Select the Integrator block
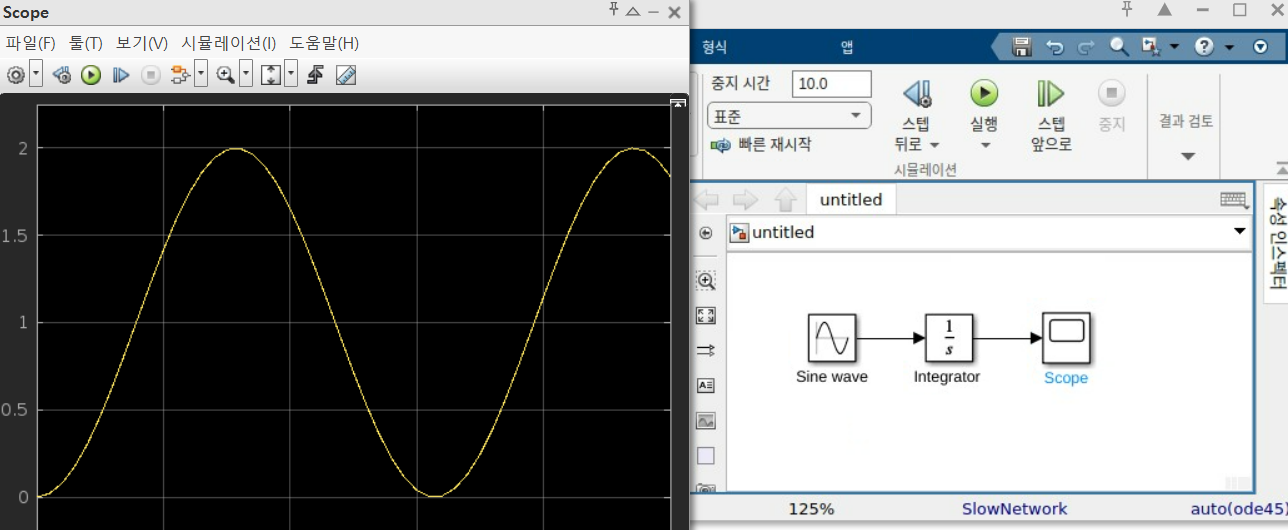 tap(949, 338)
